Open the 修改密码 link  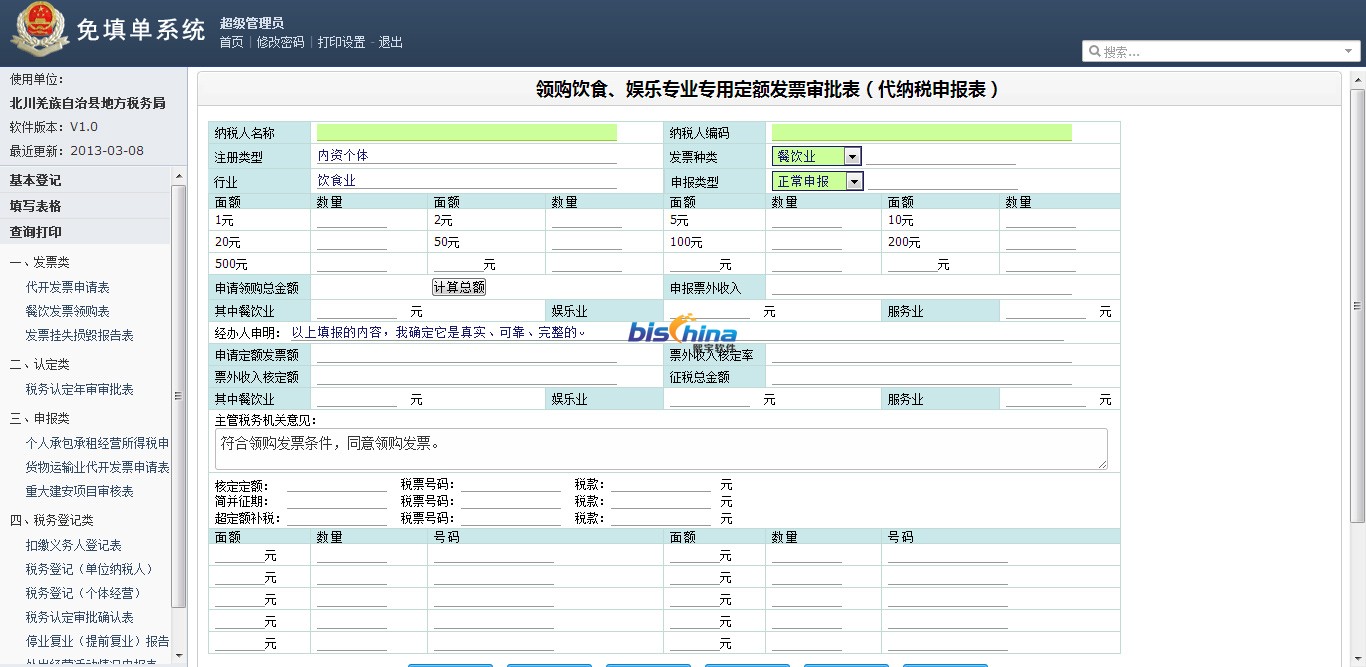pyautogui.click(x=280, y=42)
